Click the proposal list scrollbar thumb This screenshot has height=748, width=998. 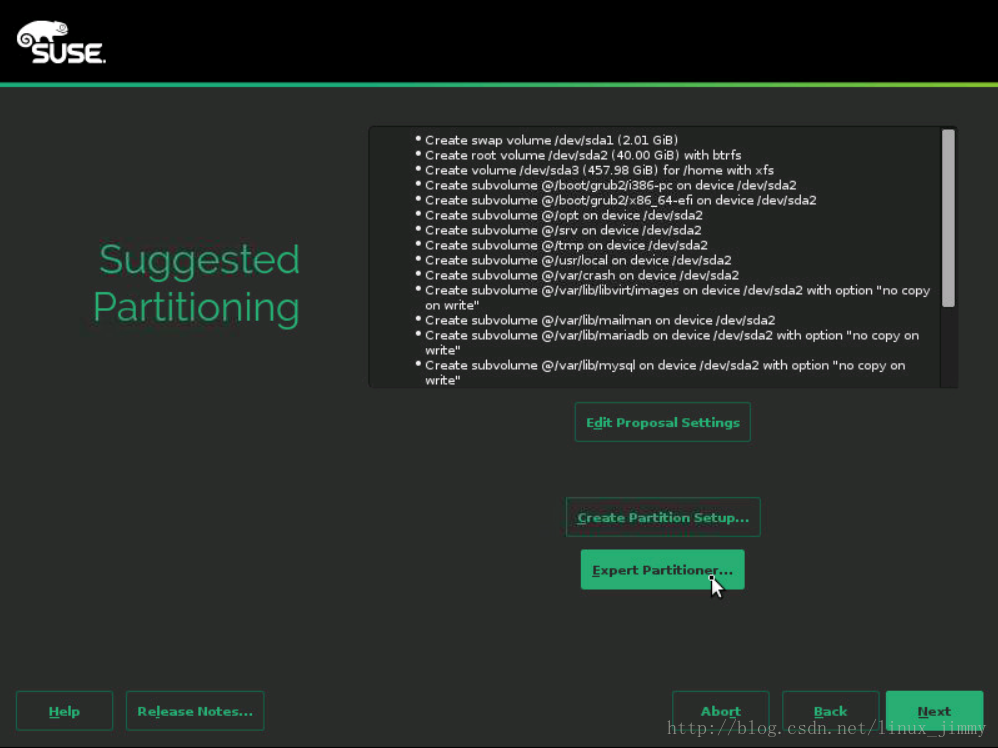tap(948, 218)
